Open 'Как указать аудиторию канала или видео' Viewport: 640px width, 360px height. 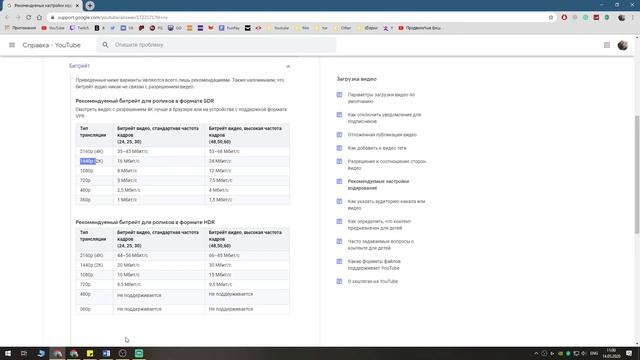[x=386, y=204]
